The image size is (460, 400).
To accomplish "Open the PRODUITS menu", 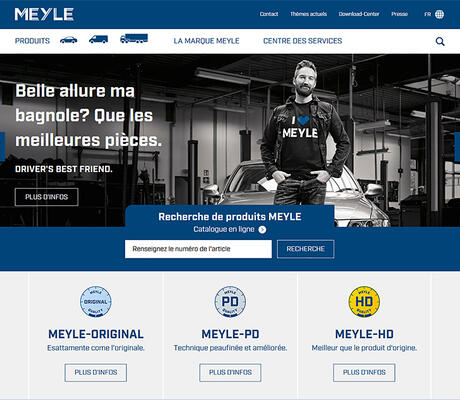I will coord(32,41).
